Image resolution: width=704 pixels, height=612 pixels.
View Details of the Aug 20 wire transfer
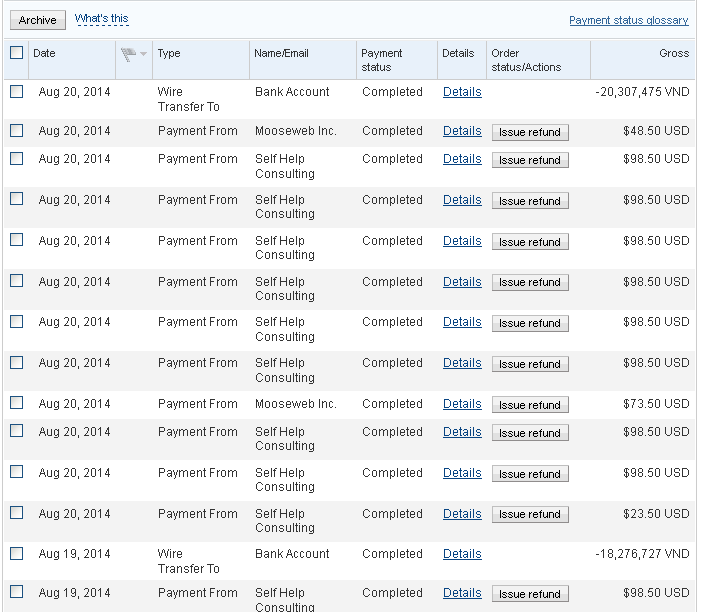click(462, 92)
